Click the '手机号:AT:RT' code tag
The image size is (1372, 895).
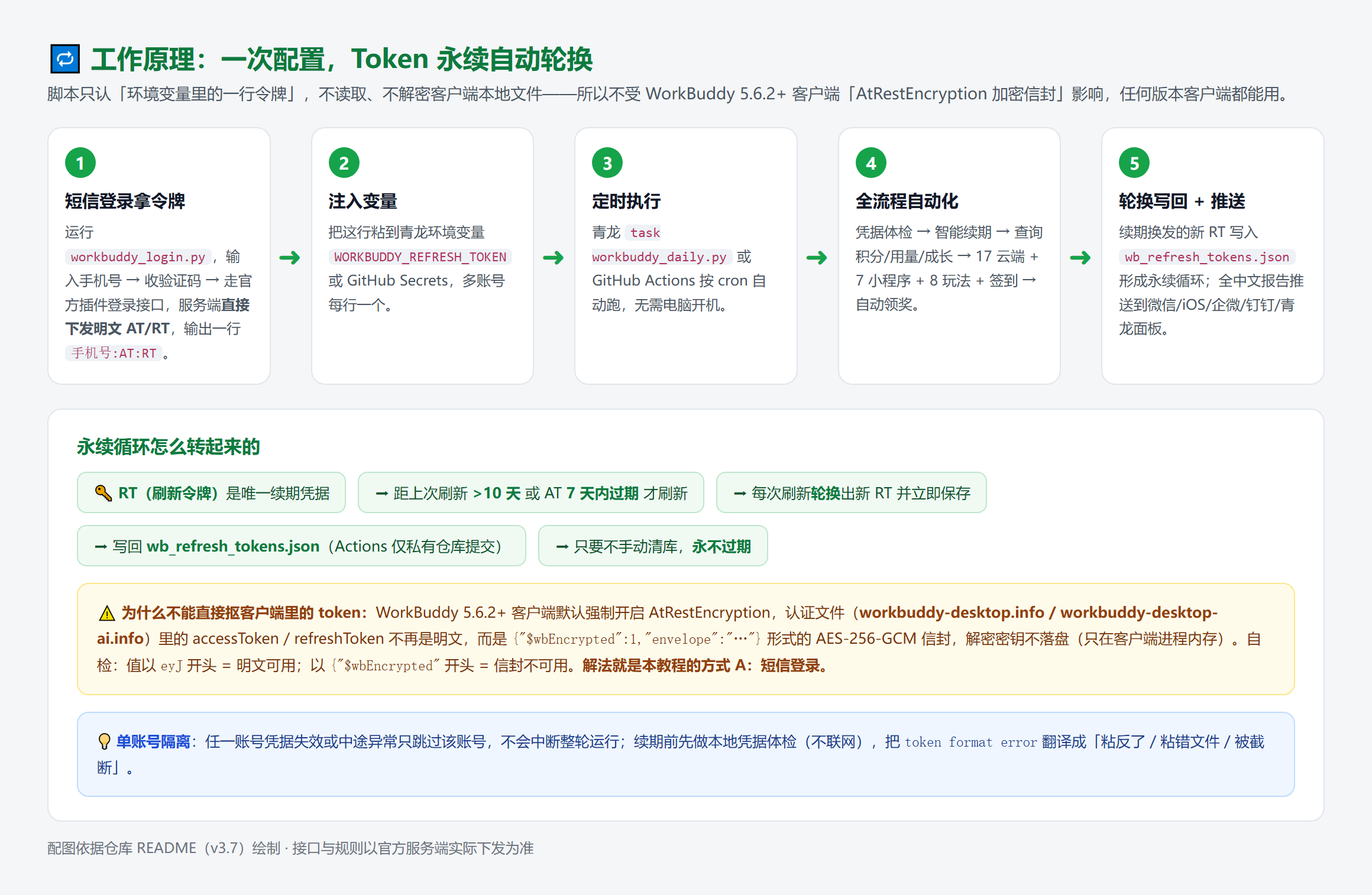[x=114, y=353]
